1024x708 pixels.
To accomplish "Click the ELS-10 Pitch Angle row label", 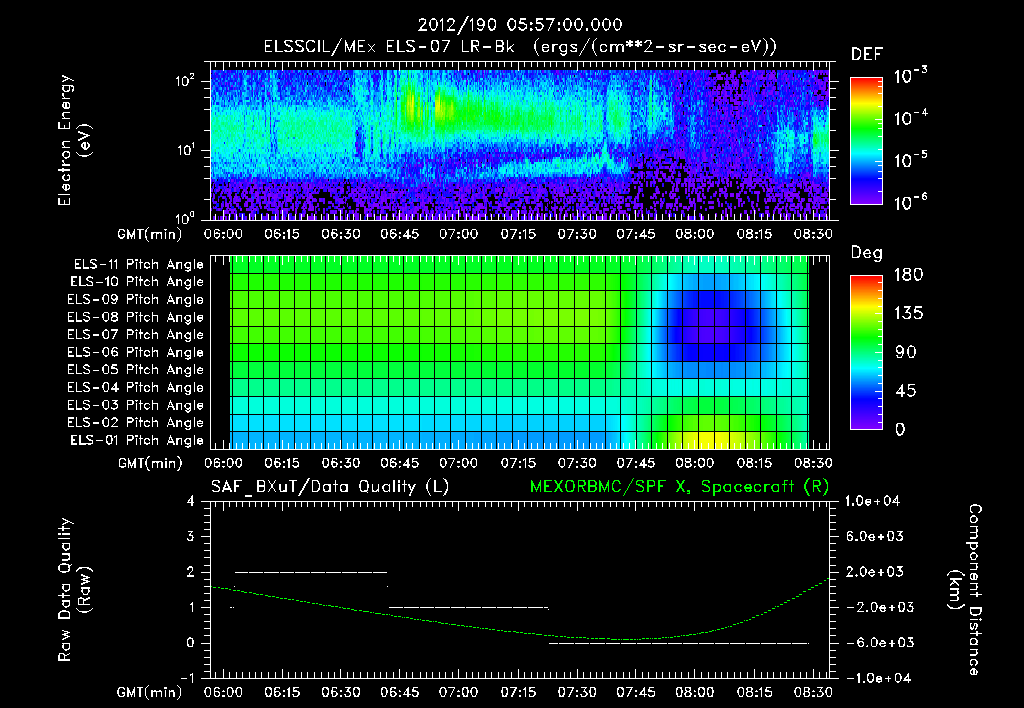I will 137,282.
